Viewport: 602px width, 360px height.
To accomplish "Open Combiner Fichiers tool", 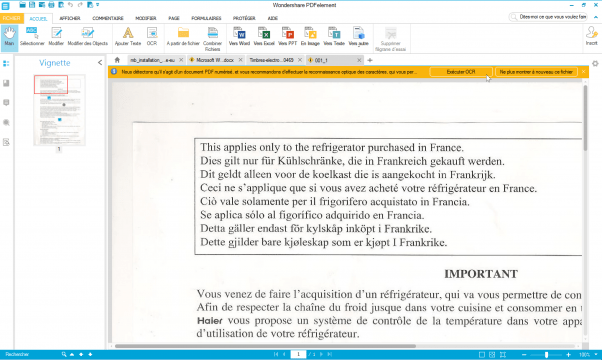I will [212, 39].
